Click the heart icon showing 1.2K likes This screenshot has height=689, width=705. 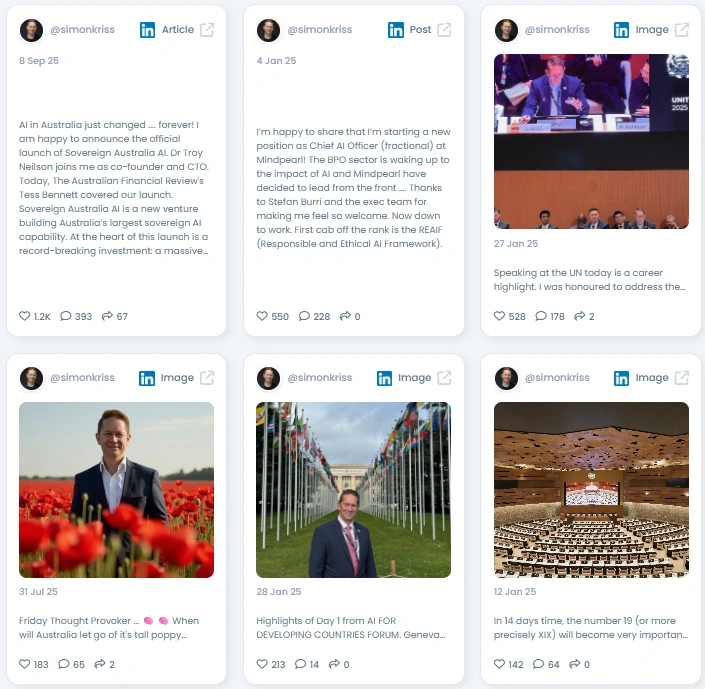click(x=25, y=316)
